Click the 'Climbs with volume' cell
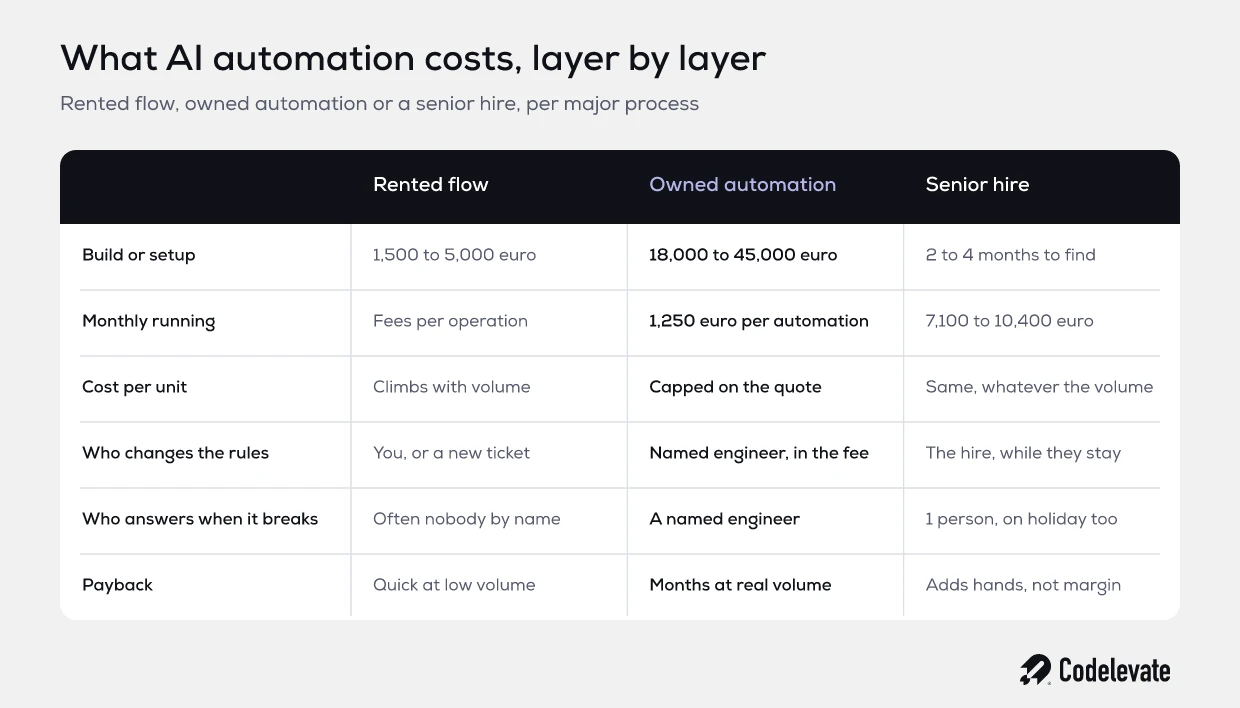Image resolution: width=1240 pixels, height=708 pixels. [452, 387]
